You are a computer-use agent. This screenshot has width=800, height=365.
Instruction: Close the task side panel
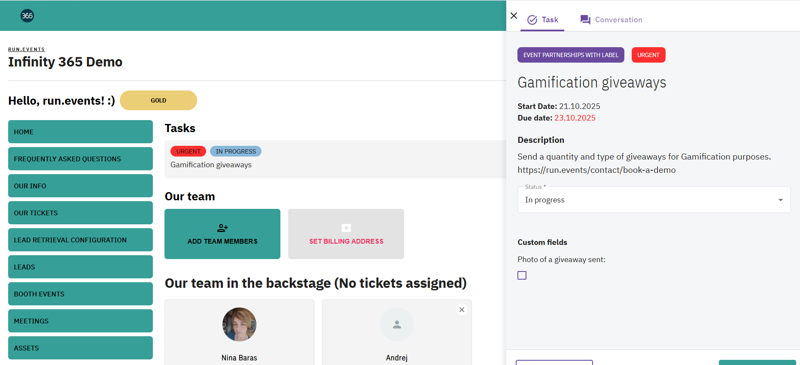tap(514, 16)
